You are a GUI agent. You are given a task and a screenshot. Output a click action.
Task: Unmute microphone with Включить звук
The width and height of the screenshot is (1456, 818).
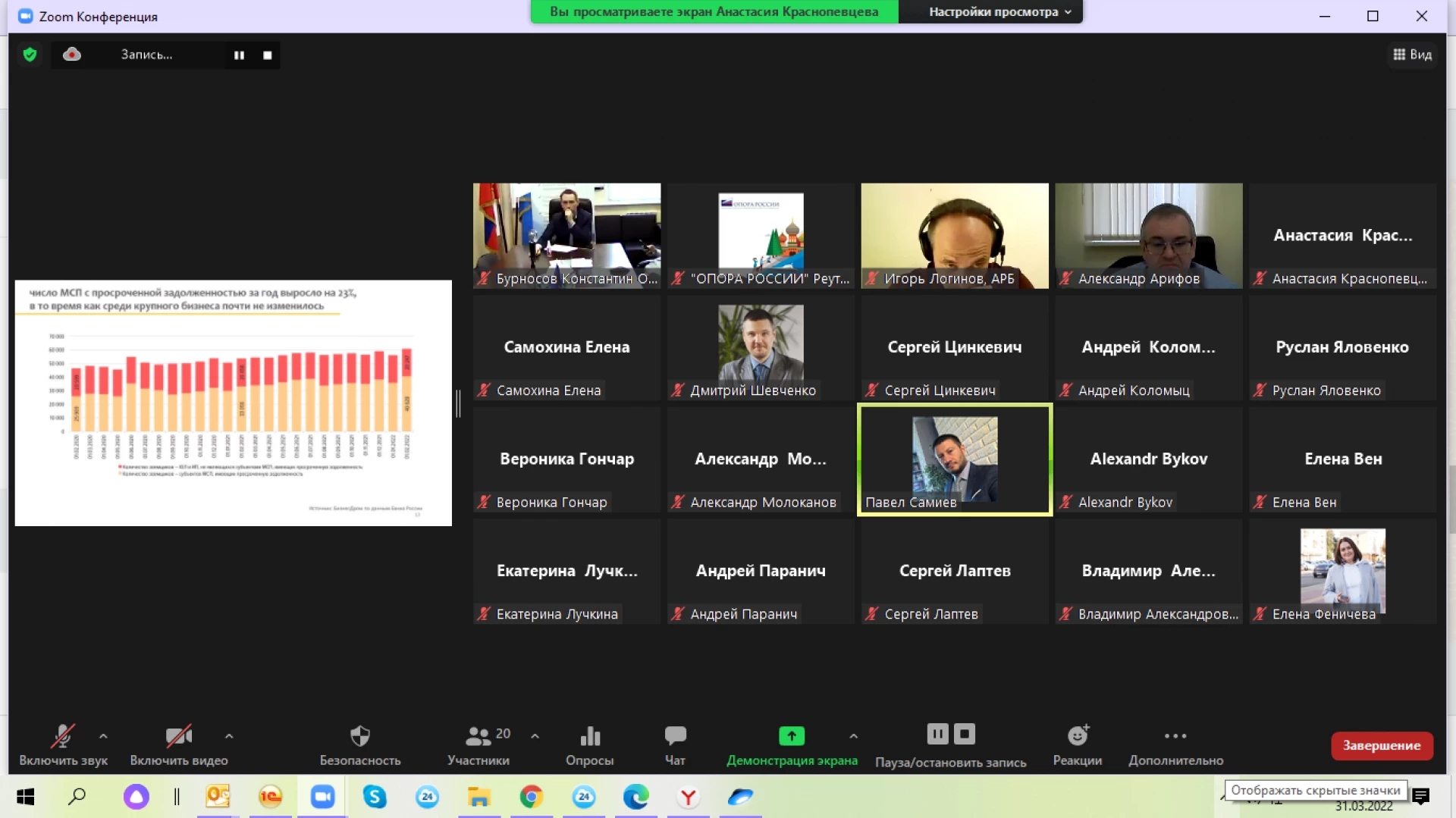click(x=63, y=745)
